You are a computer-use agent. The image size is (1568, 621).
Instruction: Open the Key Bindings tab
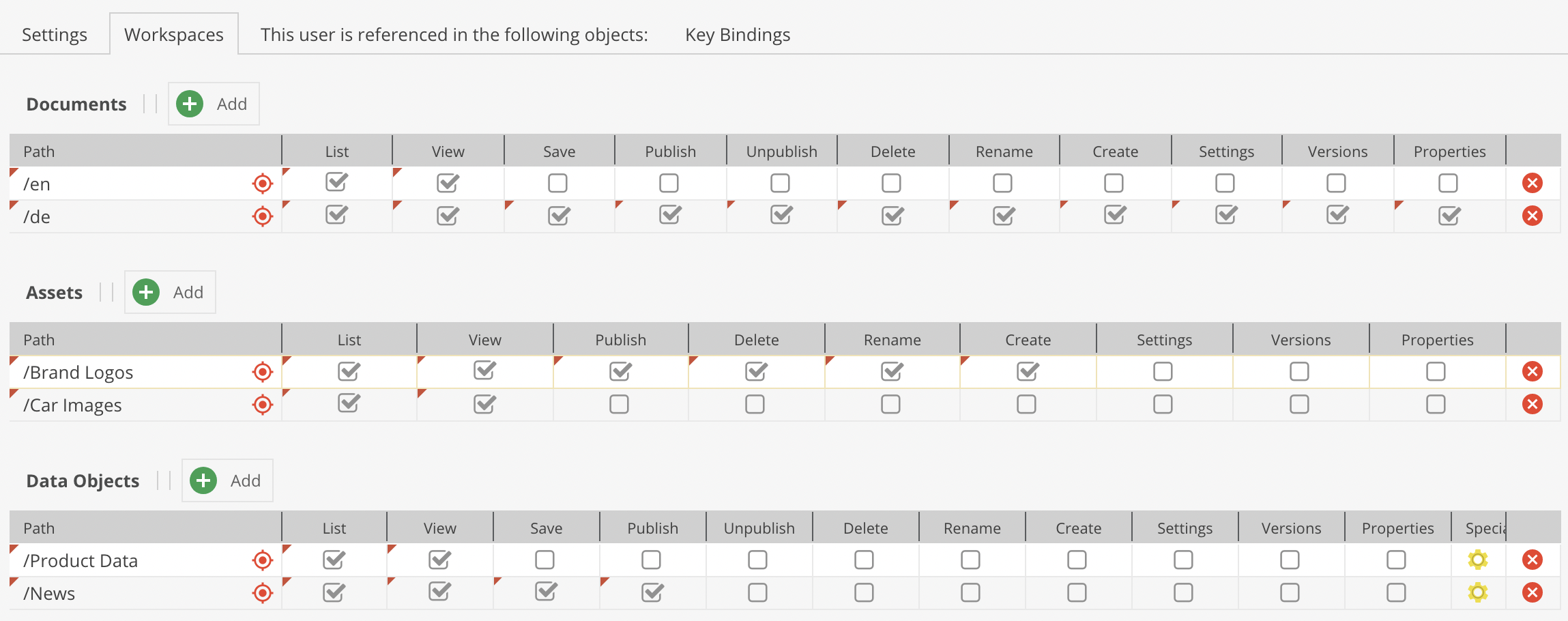[737, 35]
